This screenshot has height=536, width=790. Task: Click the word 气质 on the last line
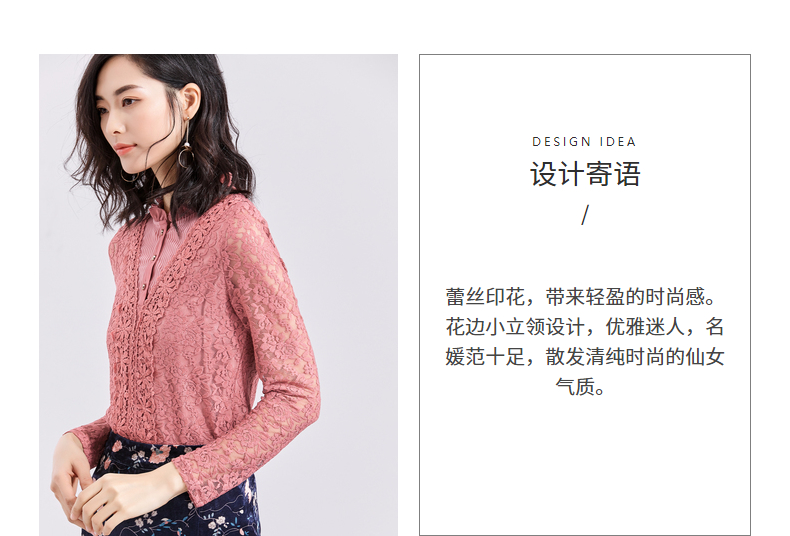[x=575, y=387]
